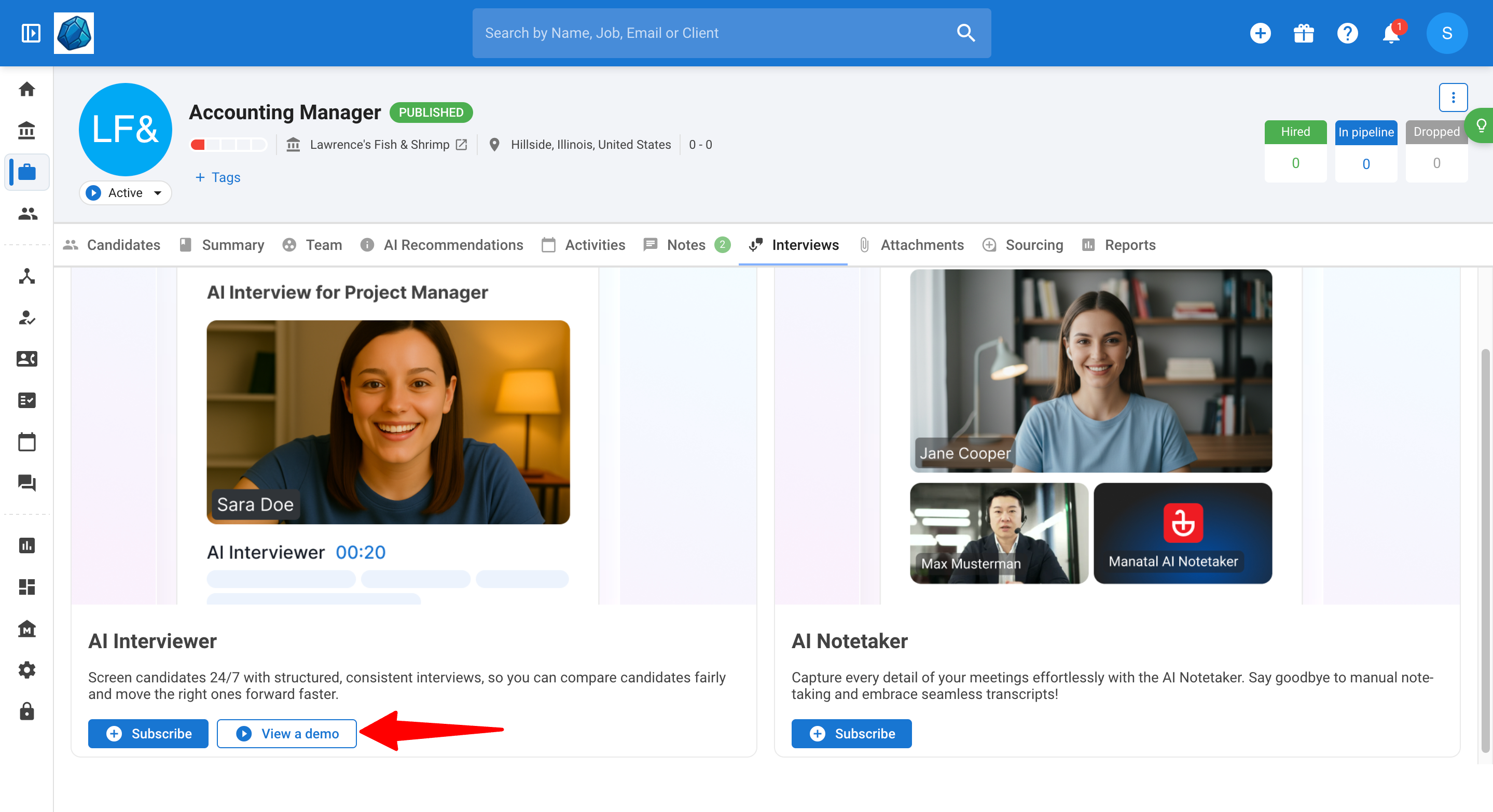Click the job priority progress bar
1493x812 pixels.
pos(228,145)
